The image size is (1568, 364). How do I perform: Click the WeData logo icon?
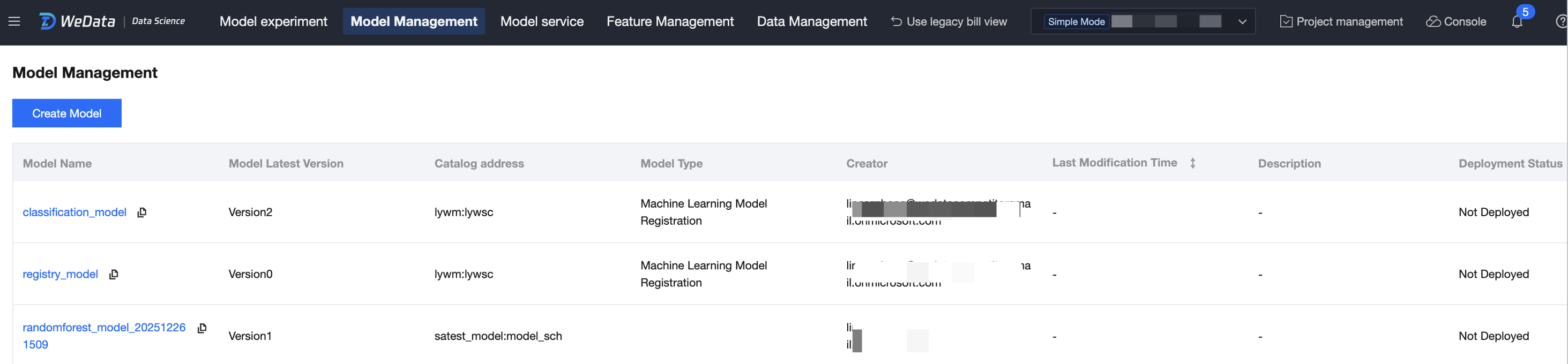[47, 21]
